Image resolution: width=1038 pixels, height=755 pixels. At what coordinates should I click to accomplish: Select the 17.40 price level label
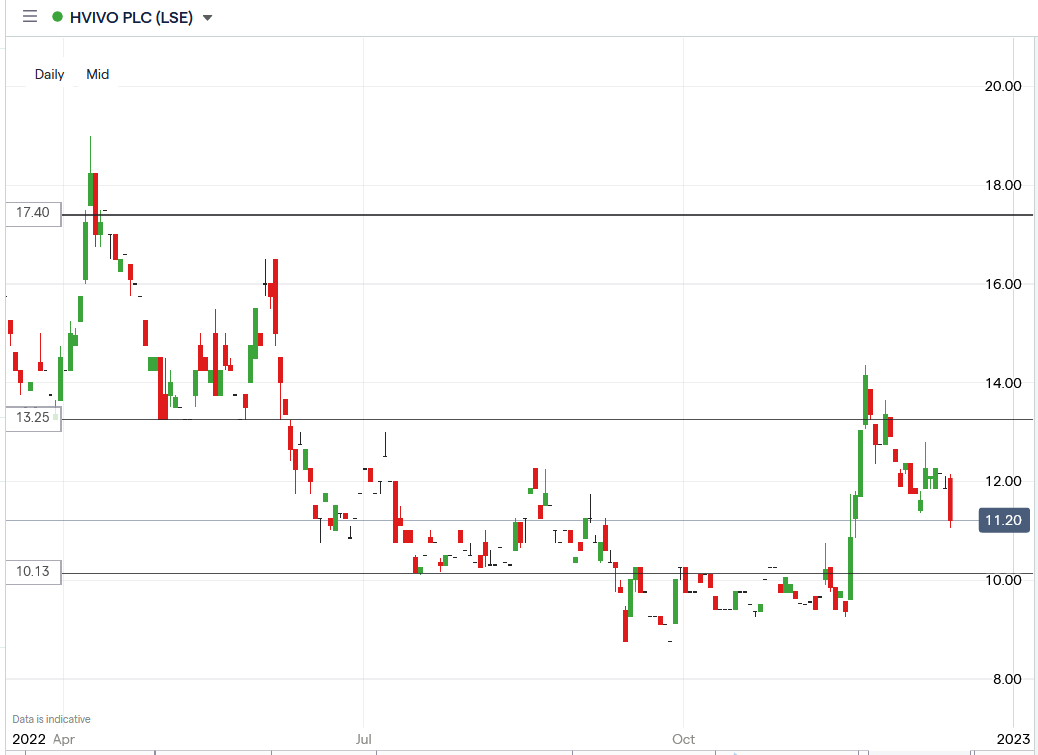33,213
